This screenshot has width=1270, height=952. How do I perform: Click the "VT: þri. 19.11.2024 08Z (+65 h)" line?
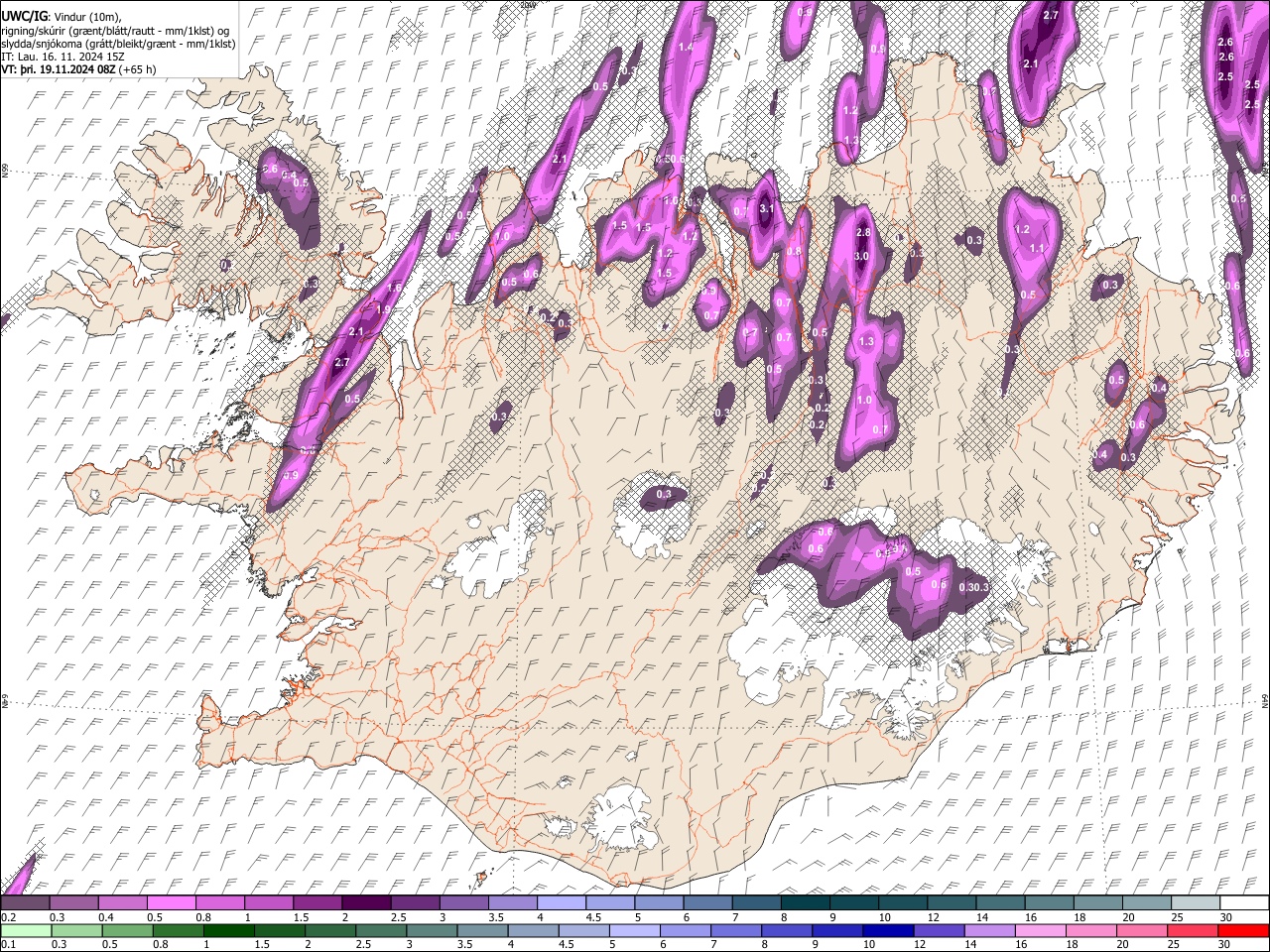click(78, 69)
